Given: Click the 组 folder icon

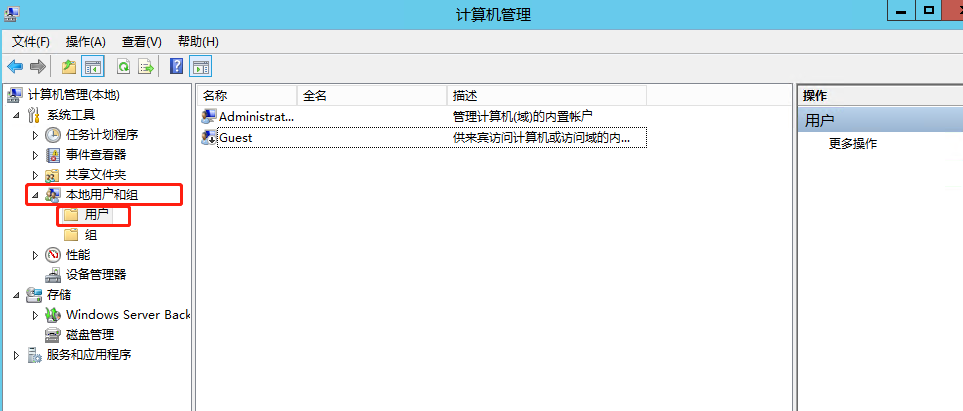Looking at the screenshot, I should pyautogui.click(x=72, y=235).
